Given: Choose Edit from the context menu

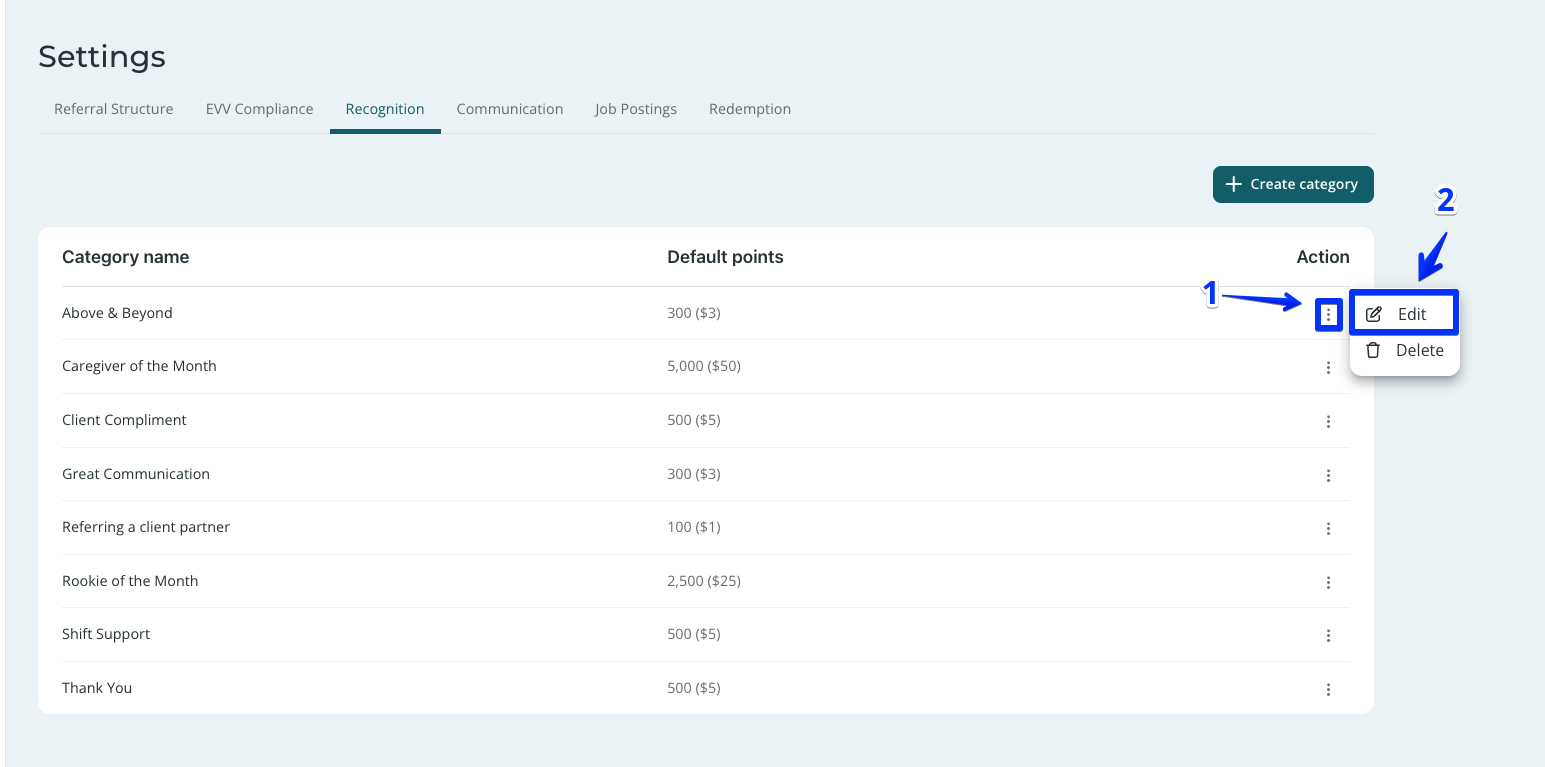Looking at the screenshot, I should tap(1404, 314).
